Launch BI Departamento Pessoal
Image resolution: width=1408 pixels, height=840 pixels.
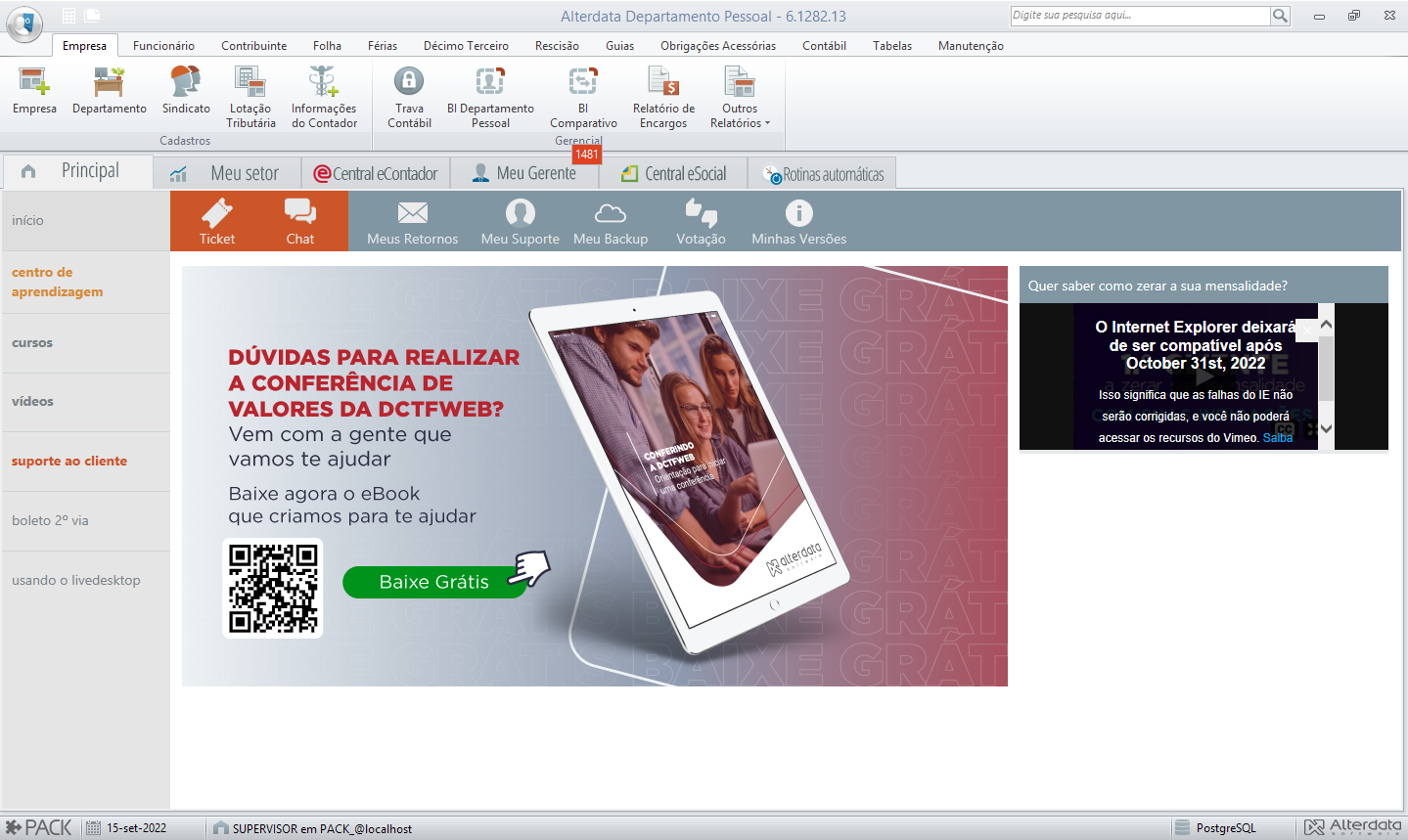[x=490, y=80]
